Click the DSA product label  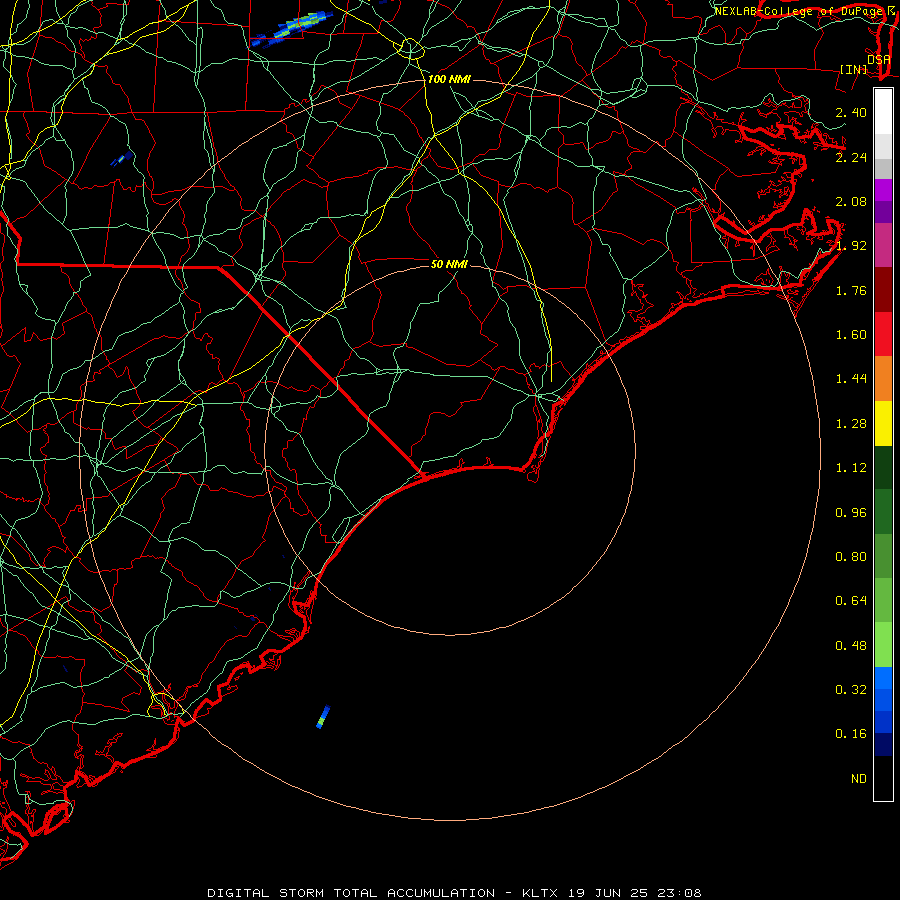click(x=878, y=59)
